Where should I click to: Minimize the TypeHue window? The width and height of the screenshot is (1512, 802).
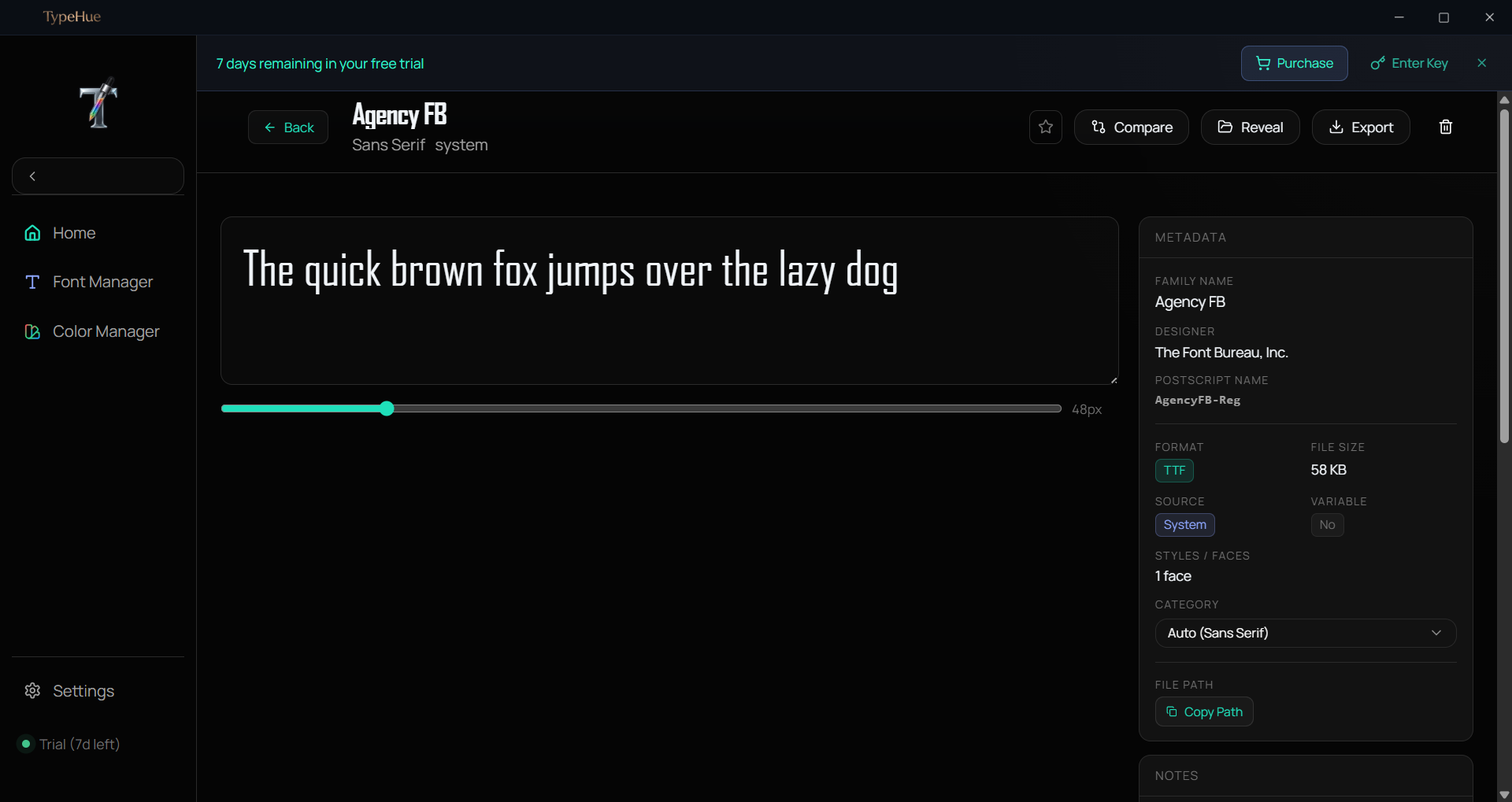tap(1399, 17)
